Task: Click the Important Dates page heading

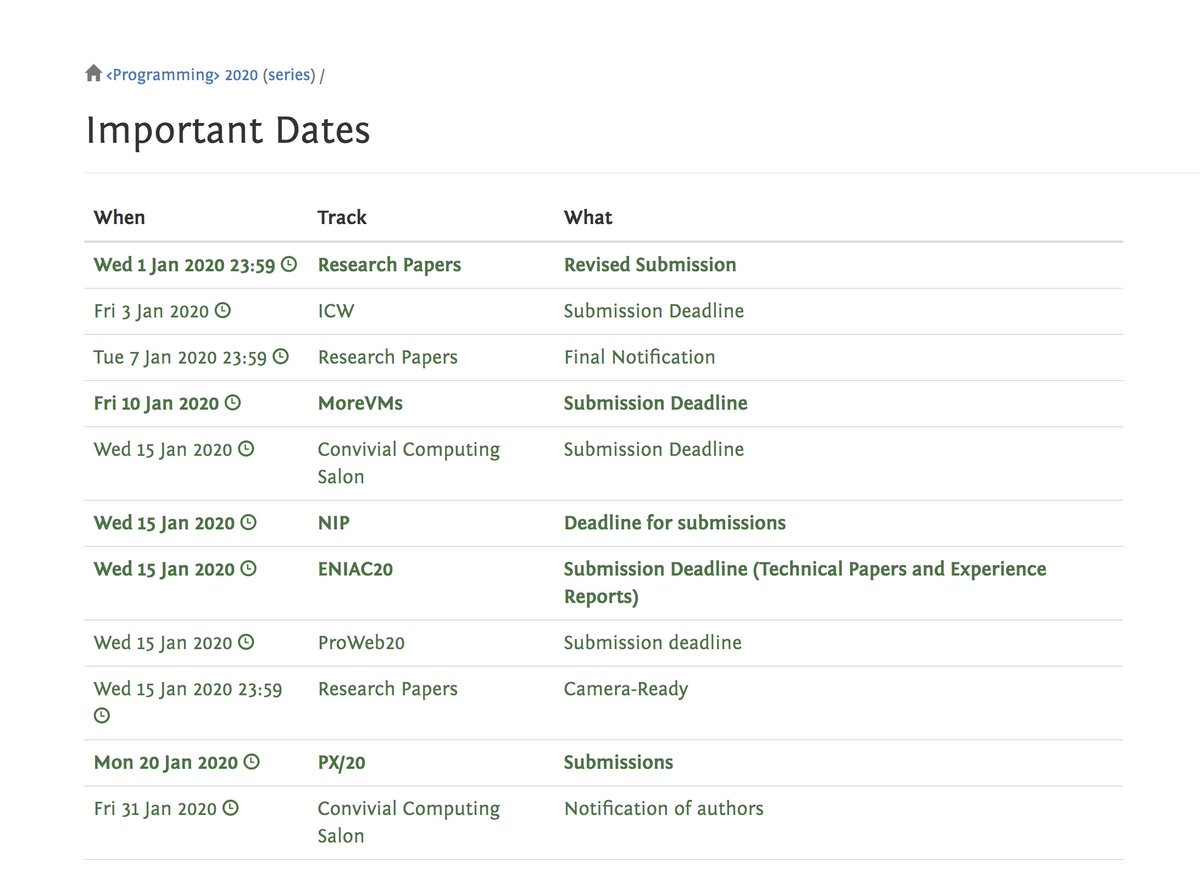Action: coord(228,131)
